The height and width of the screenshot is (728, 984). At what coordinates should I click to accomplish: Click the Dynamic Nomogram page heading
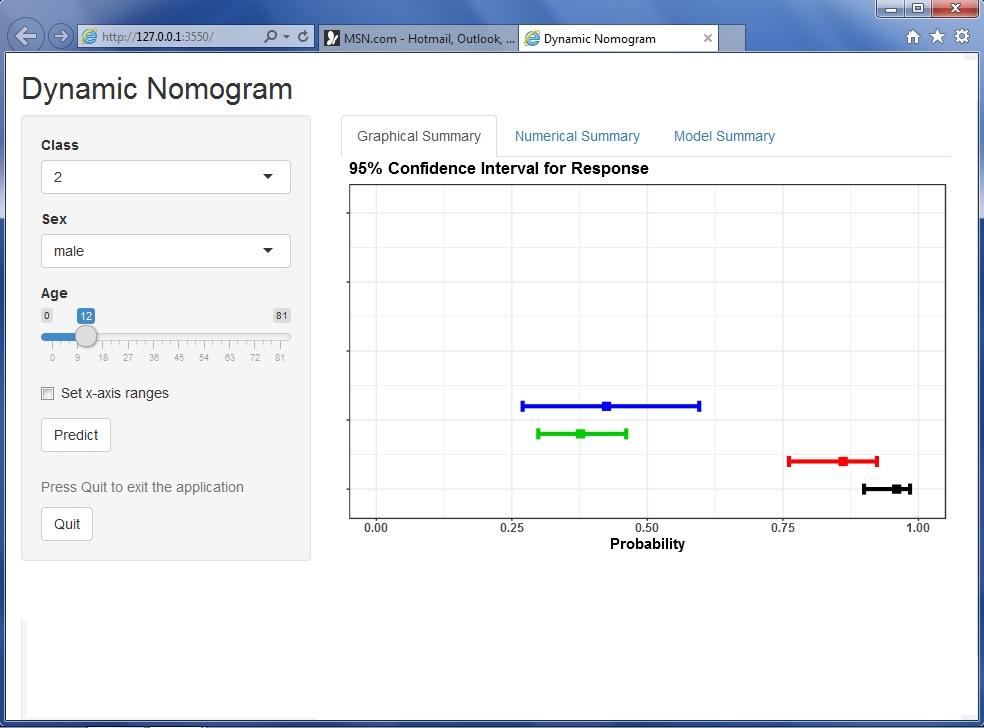point(157,88)
